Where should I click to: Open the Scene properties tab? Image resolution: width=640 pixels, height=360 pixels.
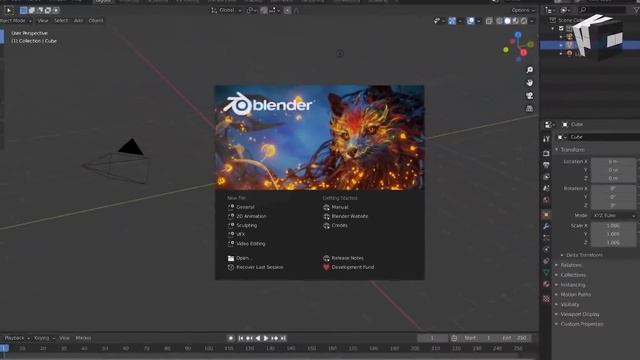click(x=546, y=188)
